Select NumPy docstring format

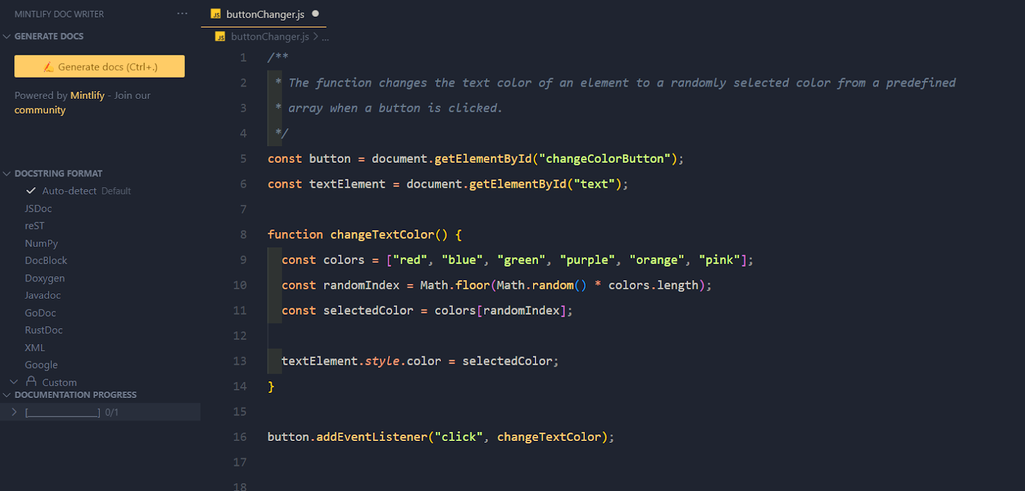pos(41,243)
